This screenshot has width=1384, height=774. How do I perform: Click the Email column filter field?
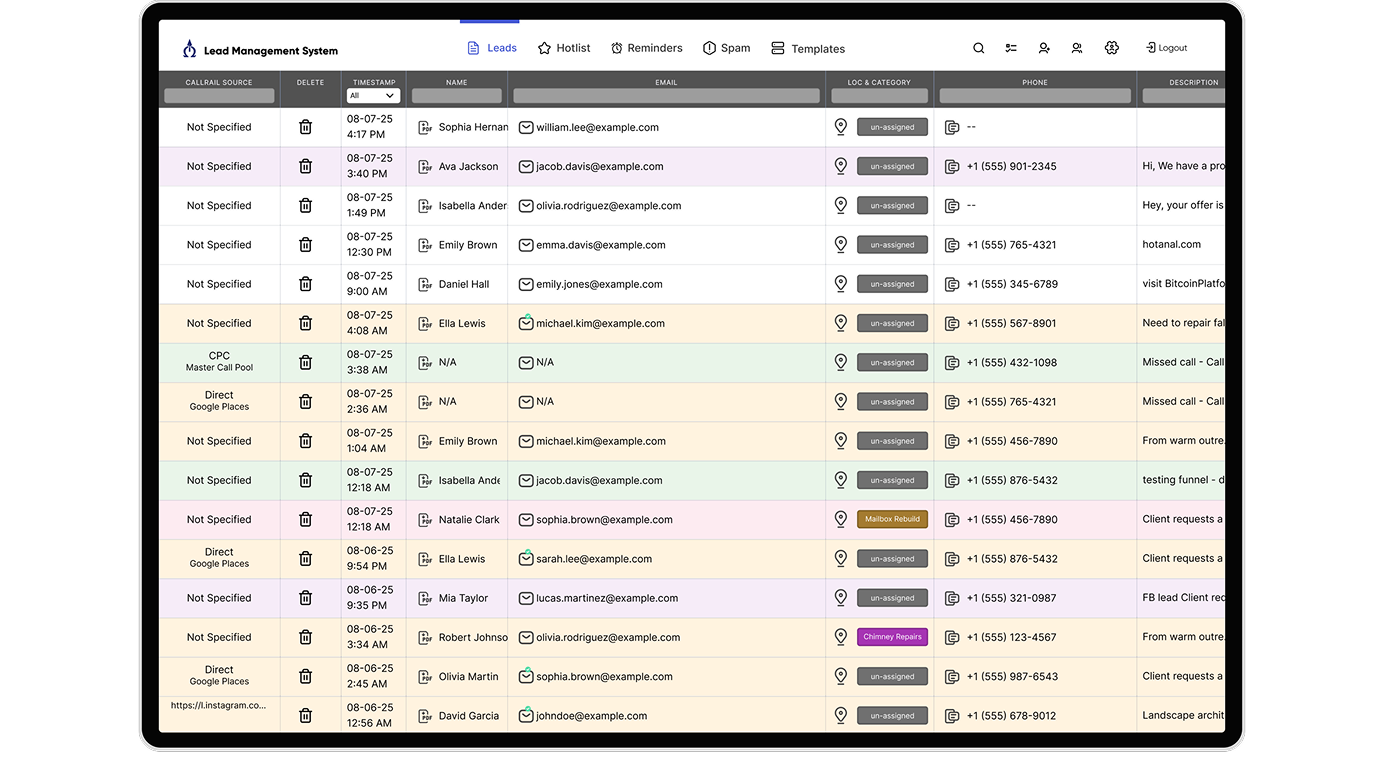click(x=666, y=96)
